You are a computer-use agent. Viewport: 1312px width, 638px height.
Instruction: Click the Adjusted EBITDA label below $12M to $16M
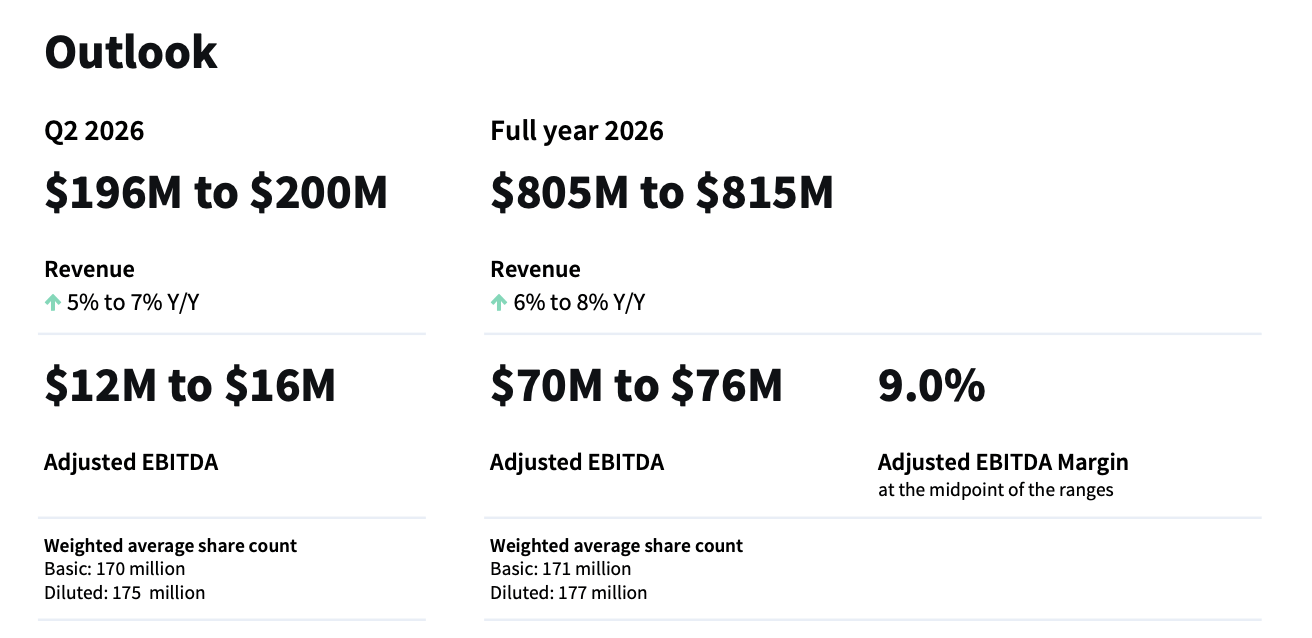(131, 462)
